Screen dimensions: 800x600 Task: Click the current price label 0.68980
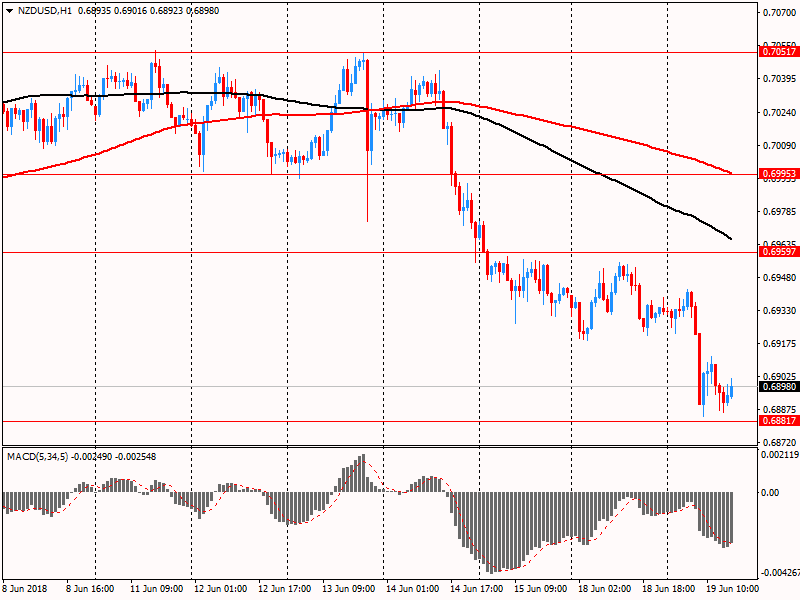(x=779, y=387)
